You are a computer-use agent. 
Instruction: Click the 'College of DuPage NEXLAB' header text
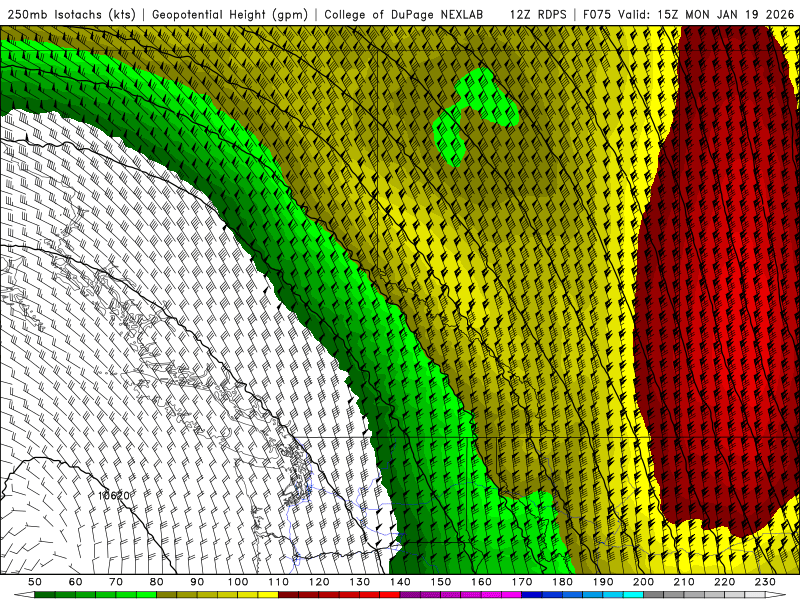(x=404, y=15)
